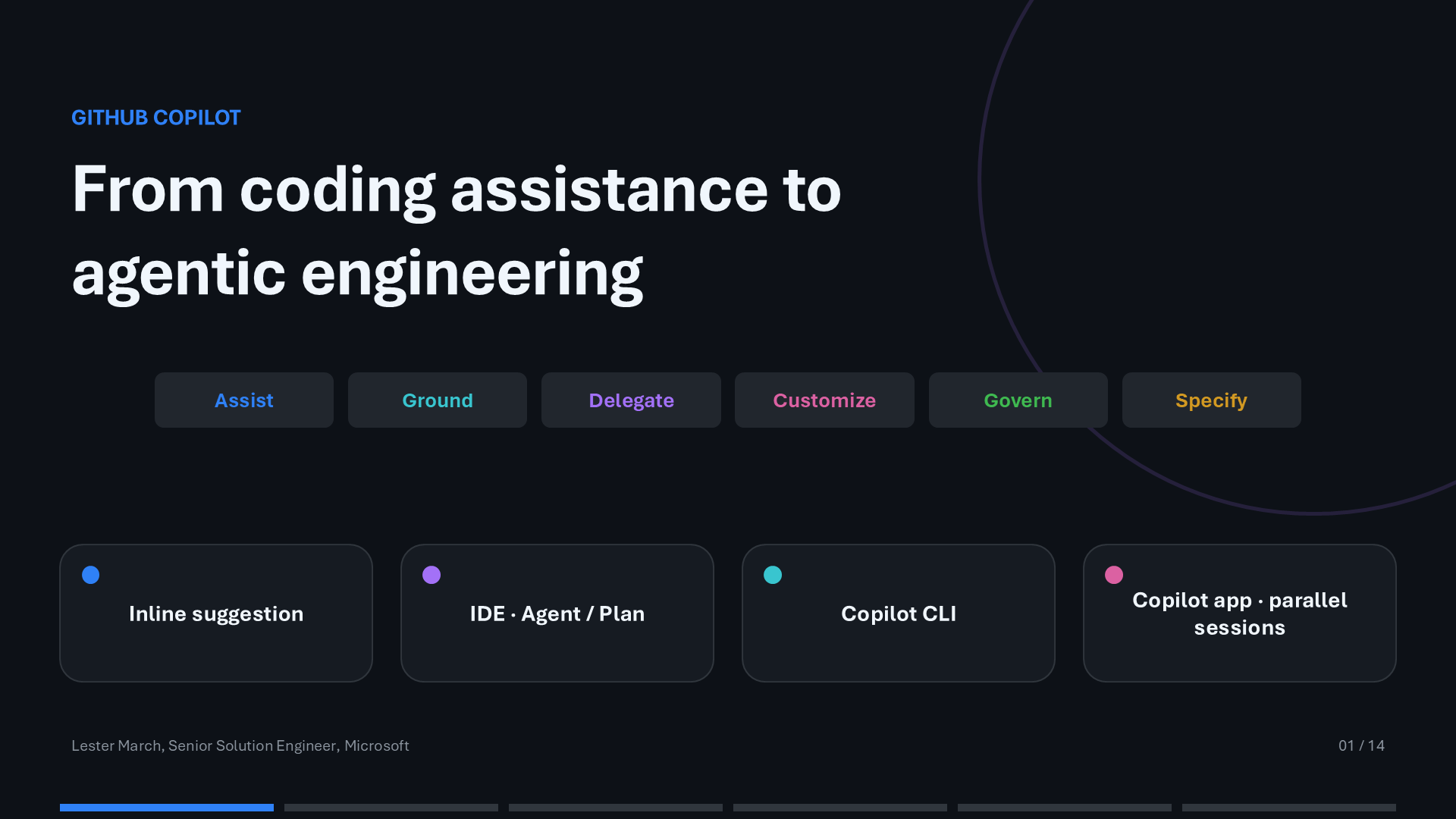Open the IDE · Agent / Plan card
The height and width of the screenshot is (819, 1456).
pyautogui.click(x=557, y=613)
